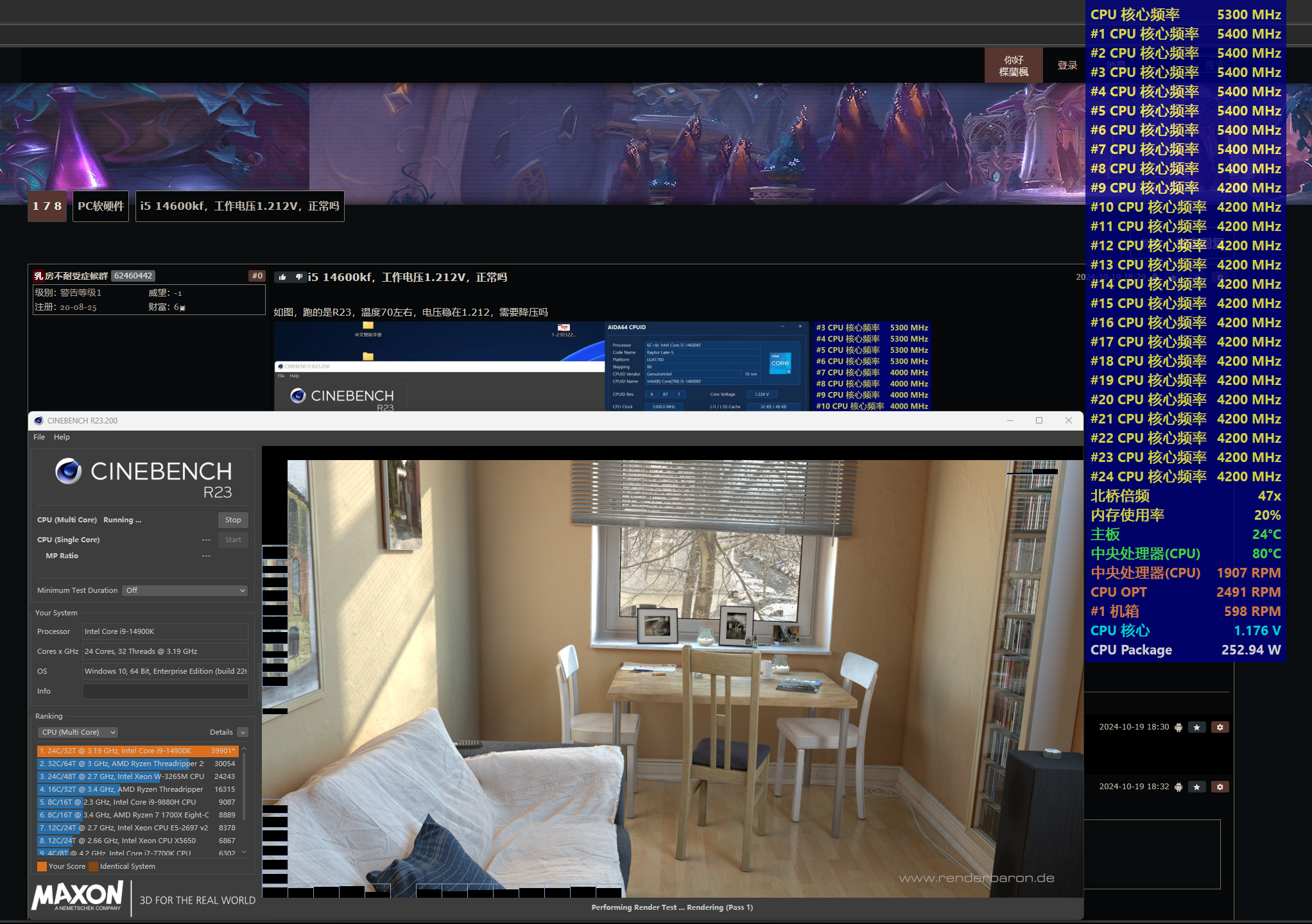Image resolution: width=1312 pixels, height=924 pixels.
Task: Click into the Info text field
Action: pyautogui.click(x=165, y=691)
